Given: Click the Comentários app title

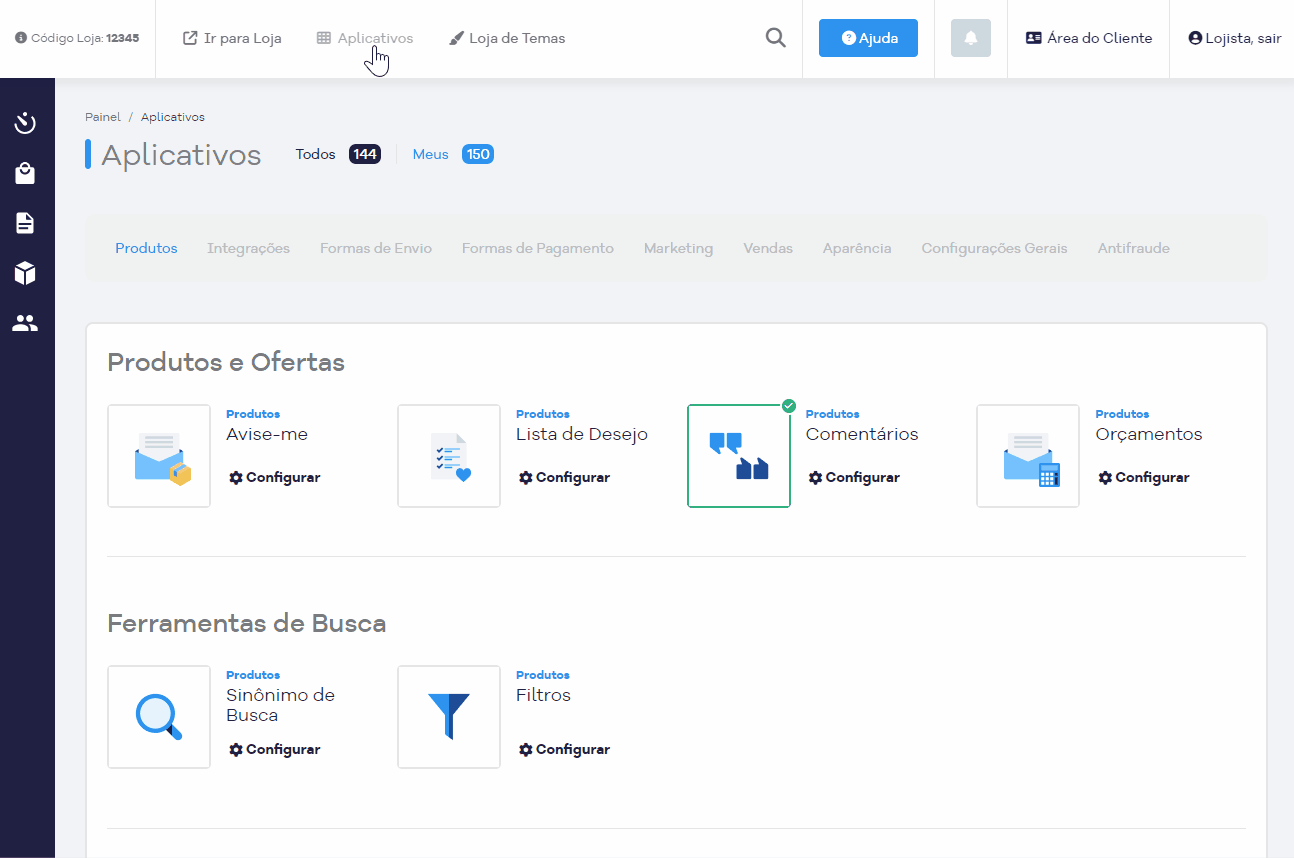Looking at the screenshot, I should pyautogui.click(x=862, y=434).
